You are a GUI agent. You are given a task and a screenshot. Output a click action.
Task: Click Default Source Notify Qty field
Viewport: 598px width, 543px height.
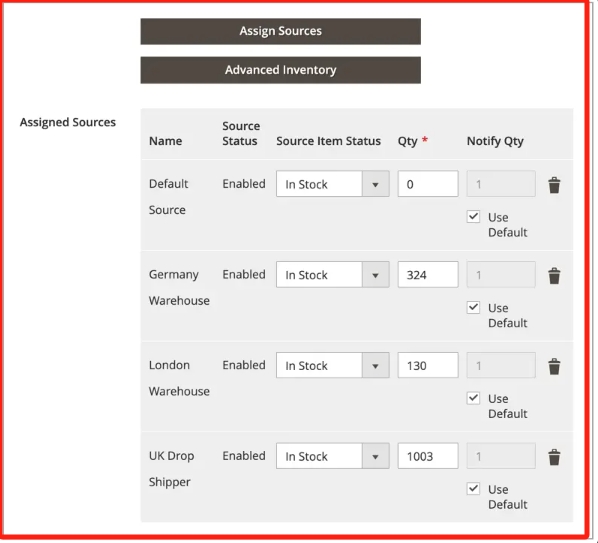coord(501,184)
